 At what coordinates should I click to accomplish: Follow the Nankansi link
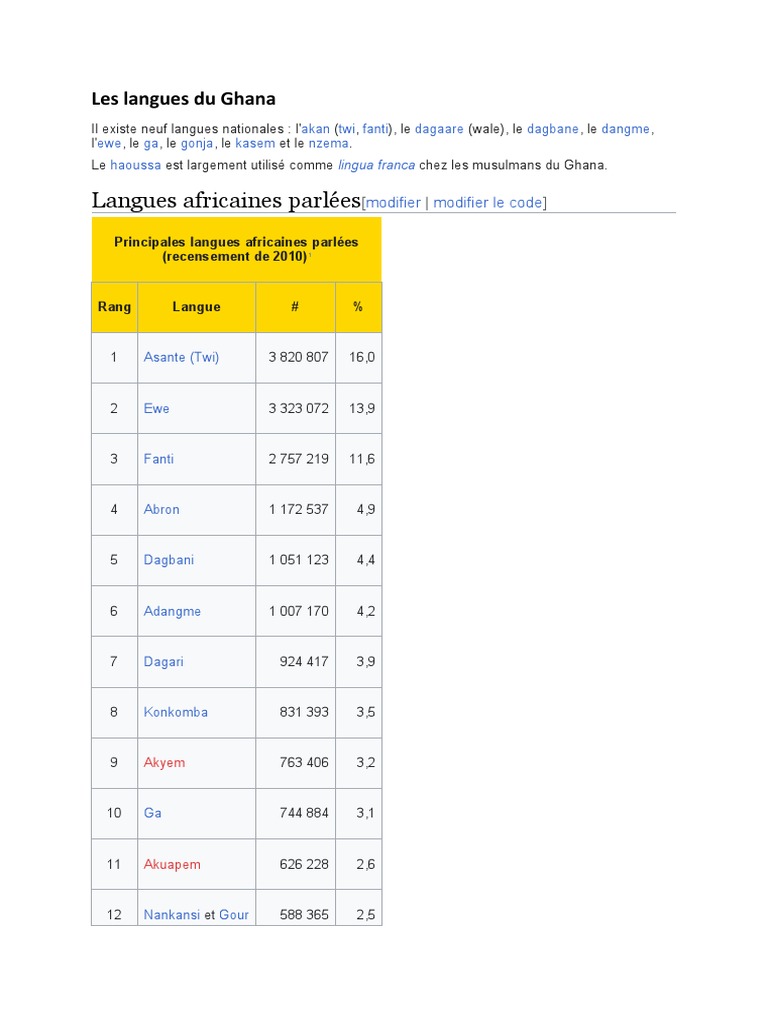(172, 915)
